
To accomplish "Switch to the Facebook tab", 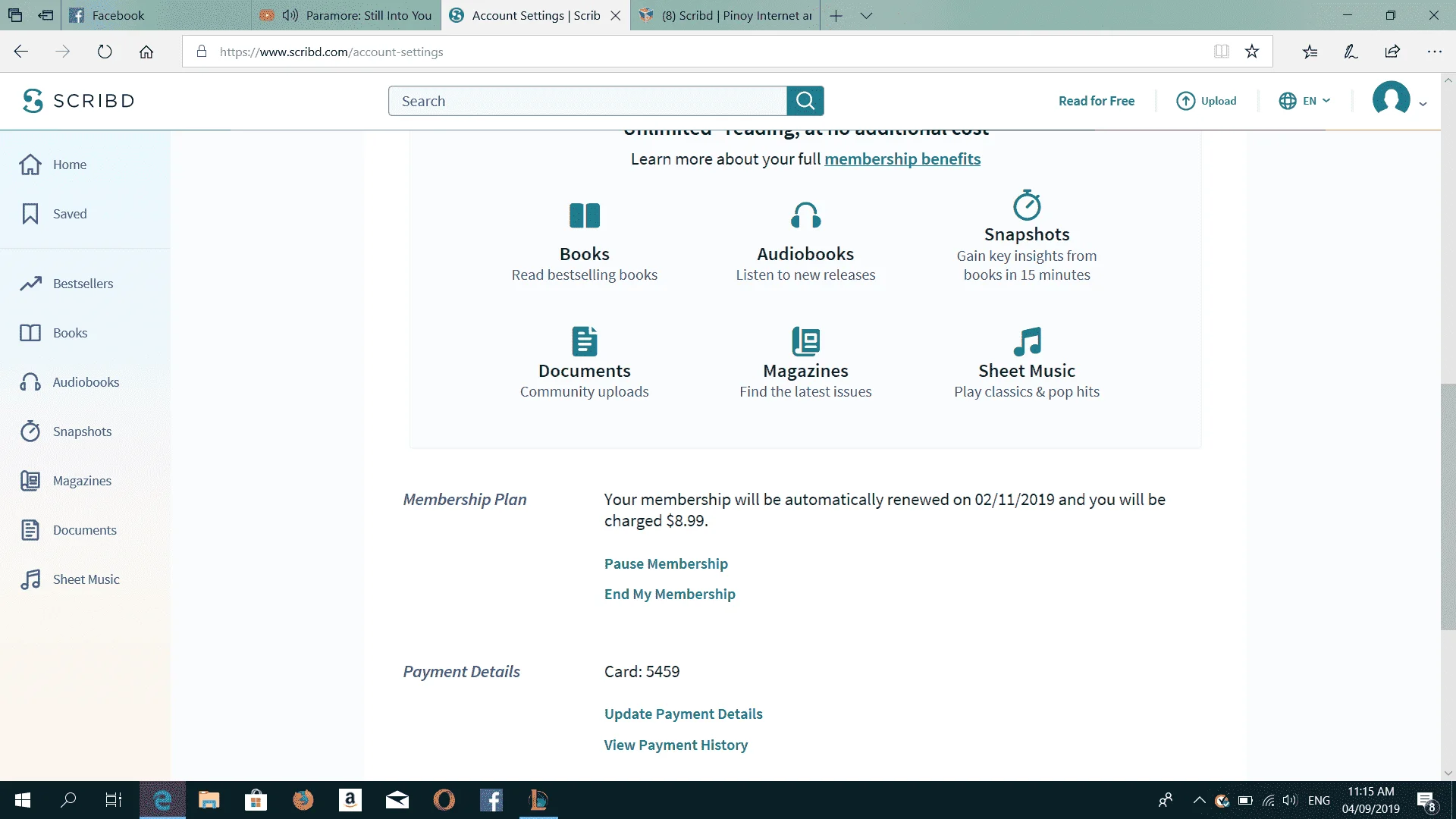I will (x=155, y=15).
